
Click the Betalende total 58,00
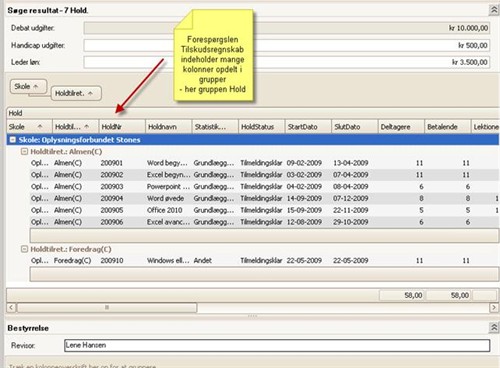[448, 295]
